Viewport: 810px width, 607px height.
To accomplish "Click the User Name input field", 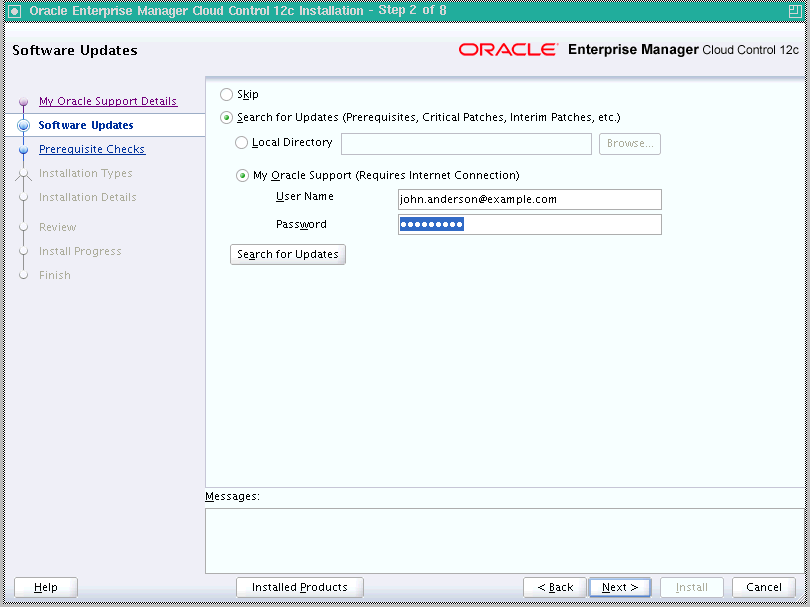I will click(x=529, y=199).
